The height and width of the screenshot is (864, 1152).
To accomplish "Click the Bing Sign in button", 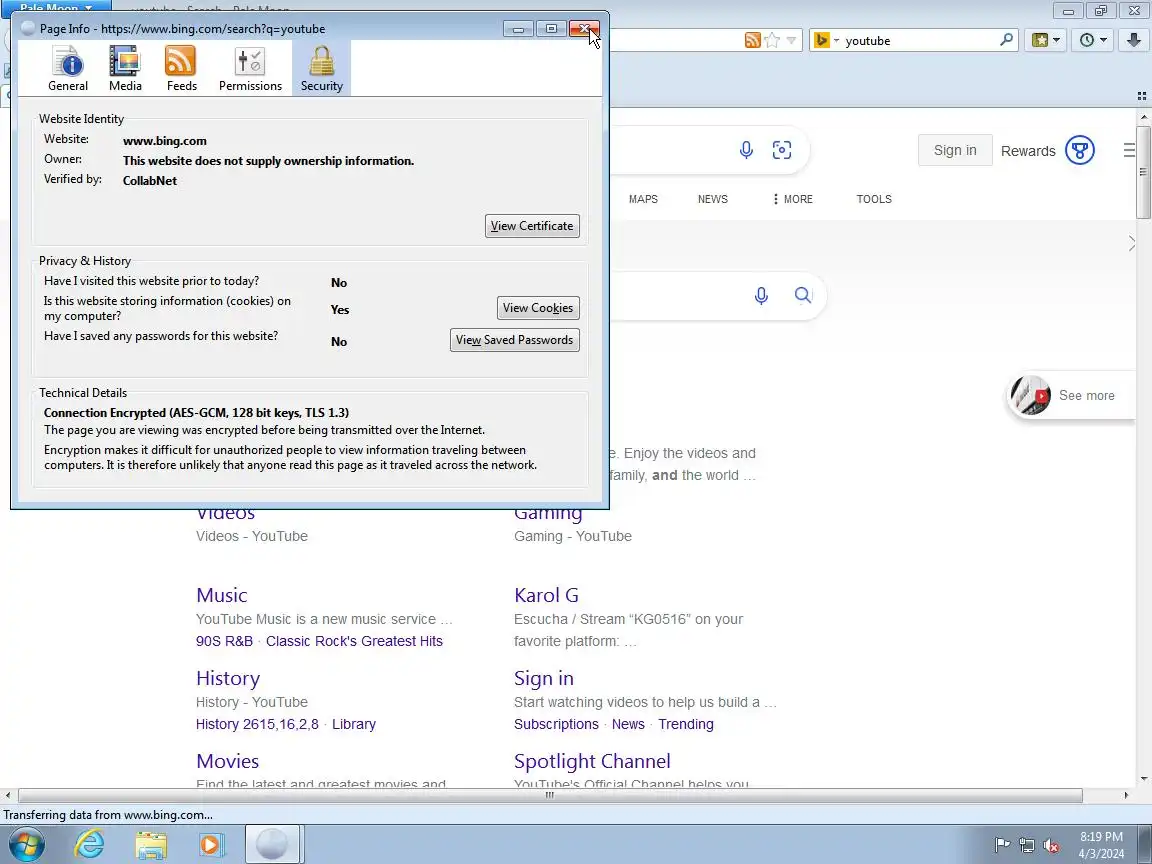I will 955,150.
